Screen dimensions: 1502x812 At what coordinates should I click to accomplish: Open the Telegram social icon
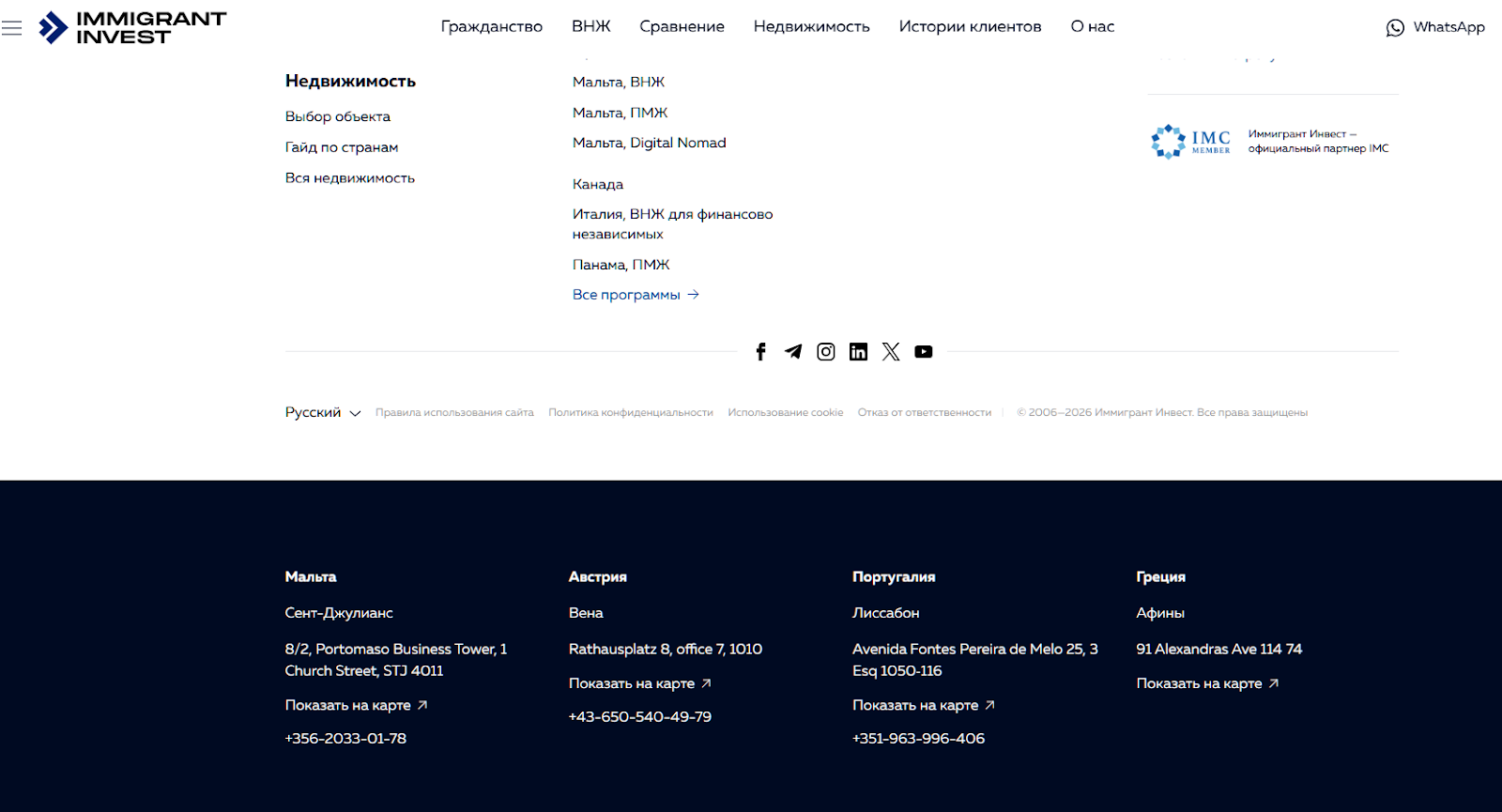click(x=793, y=352)
